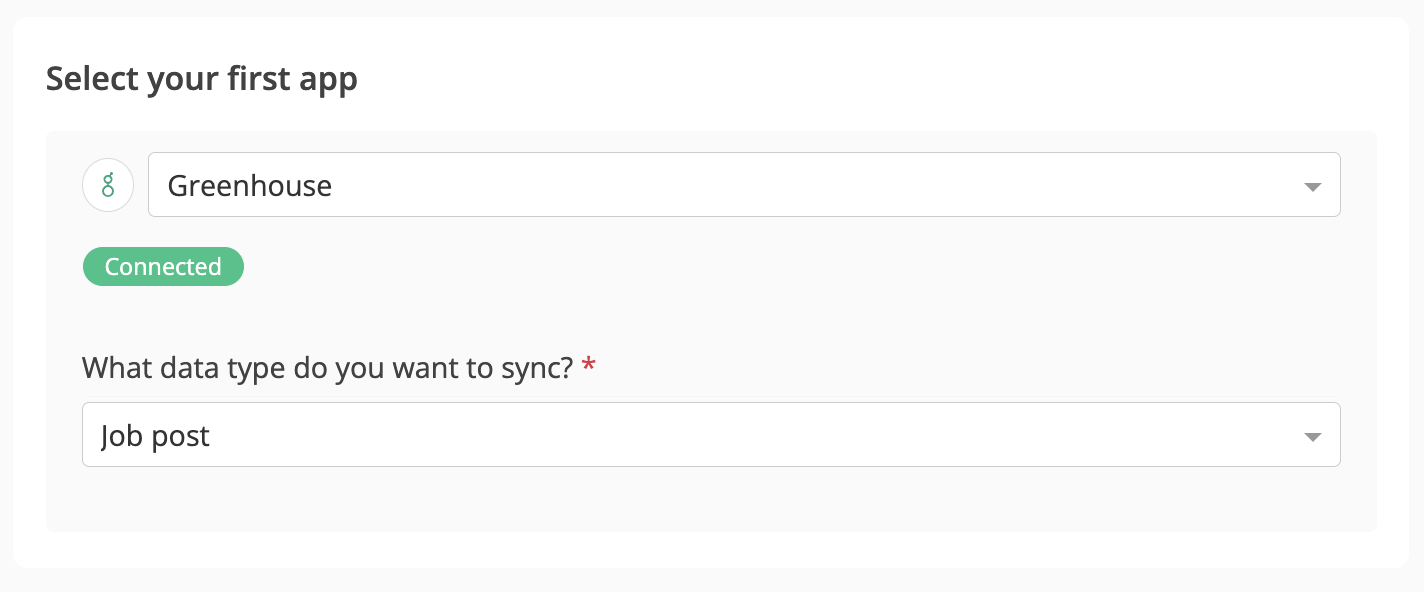
Task: Expand the sync data type combo box
Action: [711, 435]
